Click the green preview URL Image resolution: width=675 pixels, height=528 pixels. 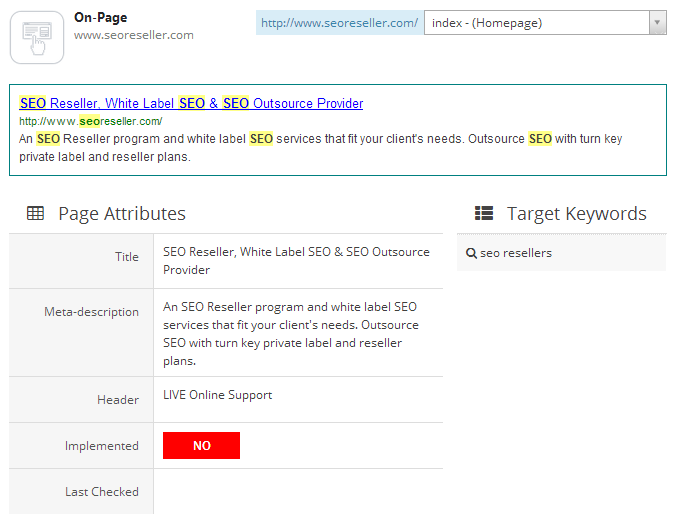pyautogui.click(x=90, y=121)
